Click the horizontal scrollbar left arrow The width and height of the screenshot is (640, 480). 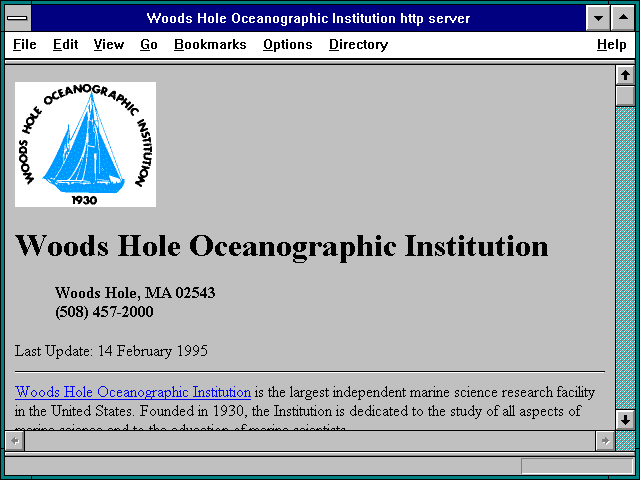15,441
